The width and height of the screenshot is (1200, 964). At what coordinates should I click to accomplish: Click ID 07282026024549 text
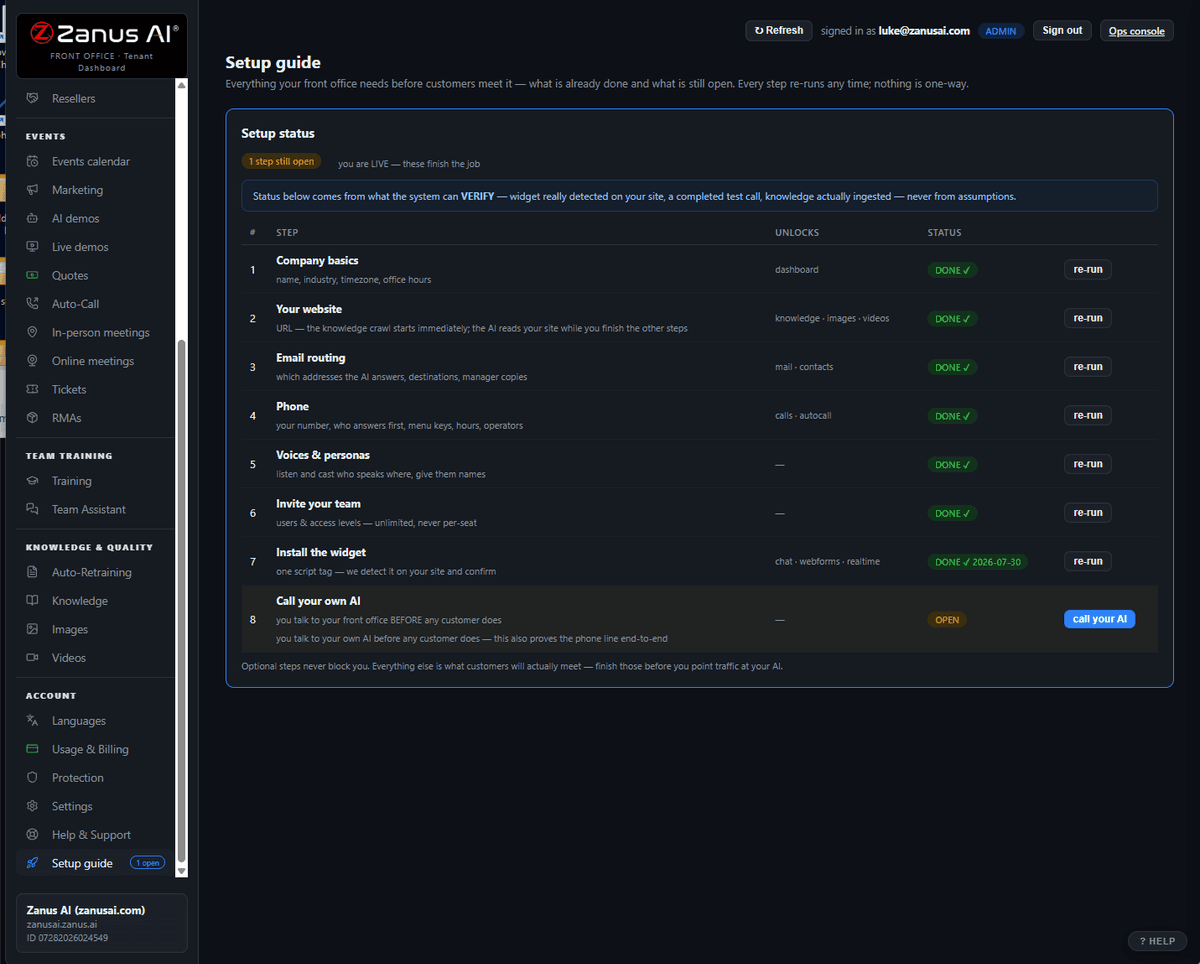click(x=67, y=938)
